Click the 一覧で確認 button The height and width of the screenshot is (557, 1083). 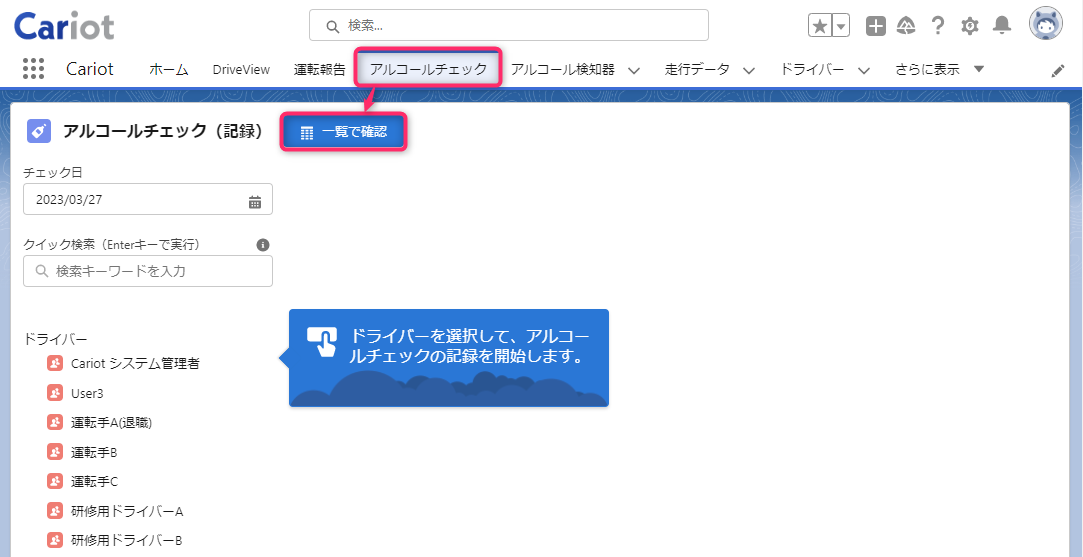pos(344,132)
